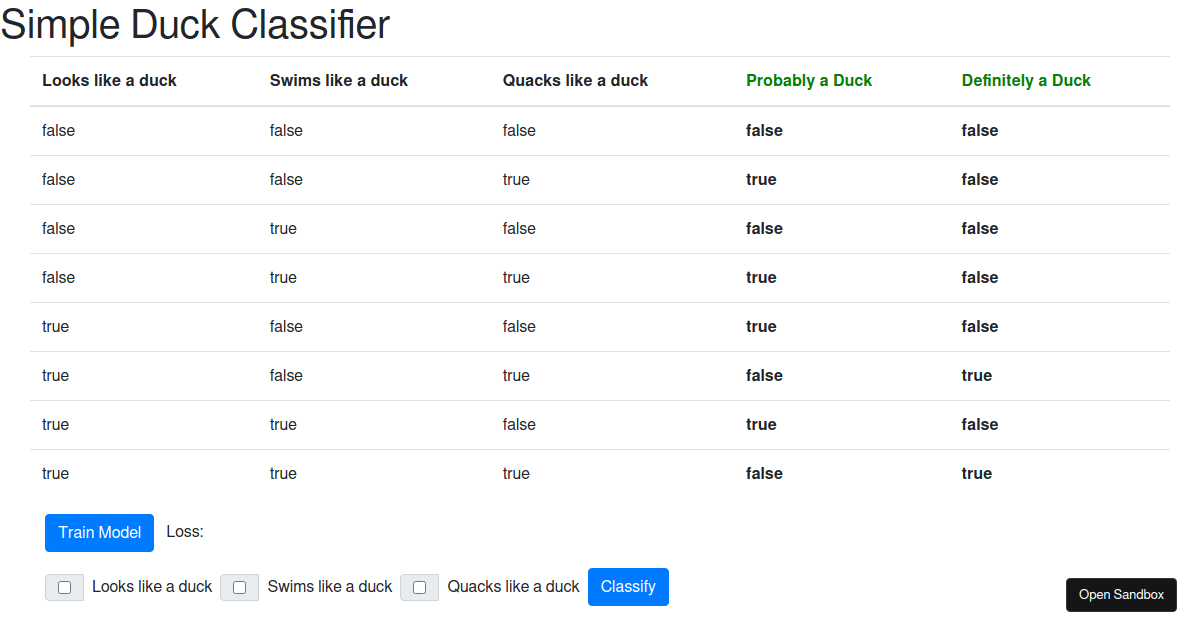Click the bold 'true' under Definitely a Duck, sixth row
Viewport: 1200px width, 630px height.
tap(976, 375)
